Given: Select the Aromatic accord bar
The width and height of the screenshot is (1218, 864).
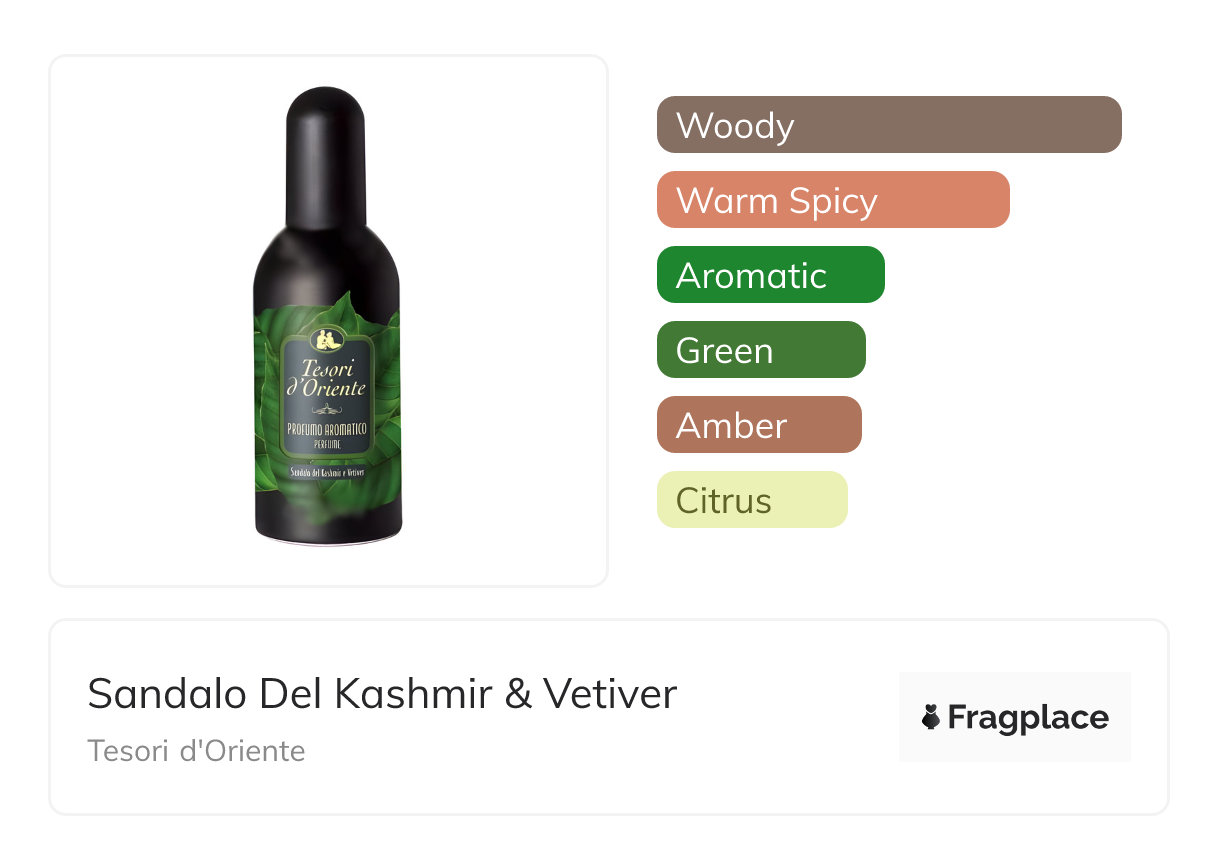Looking at the screenshot, I should click(x=771, y=275).
